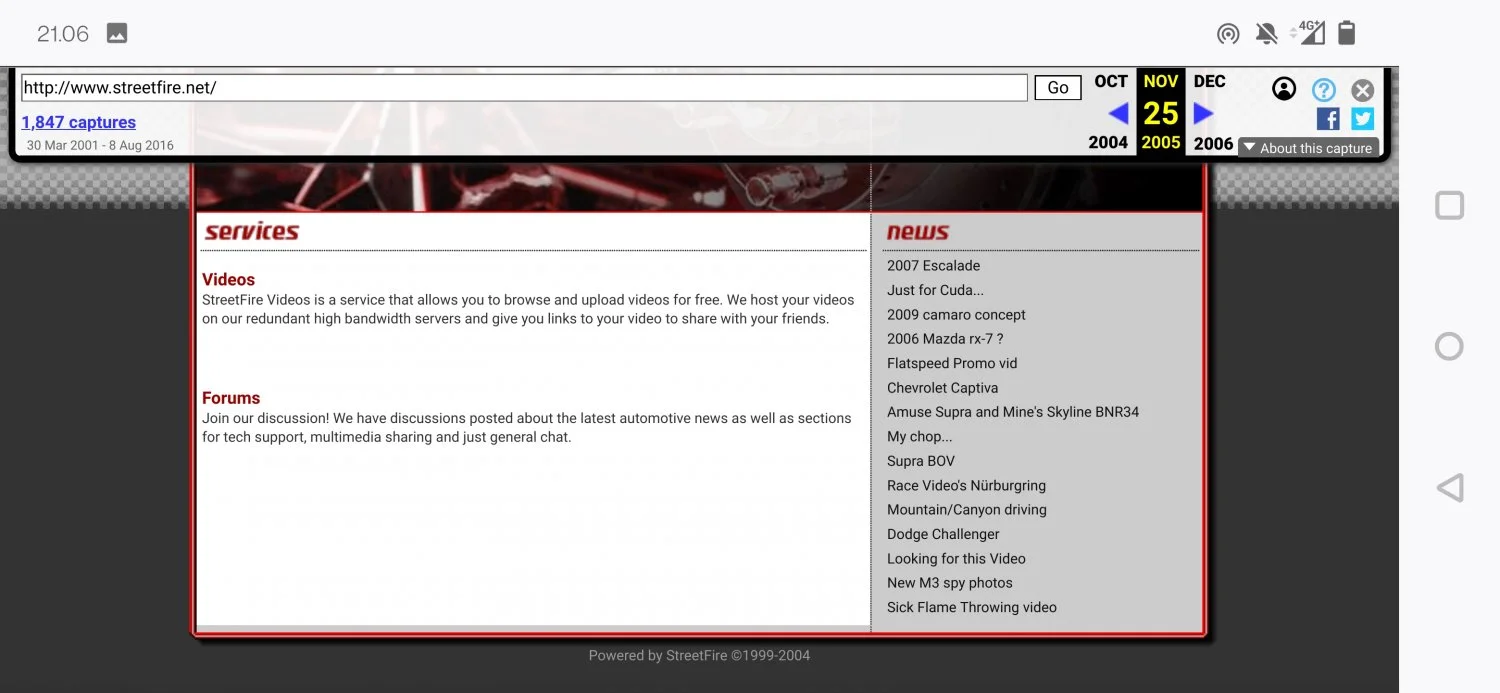Expand the About this capture panel

(x=1309, y=147)
